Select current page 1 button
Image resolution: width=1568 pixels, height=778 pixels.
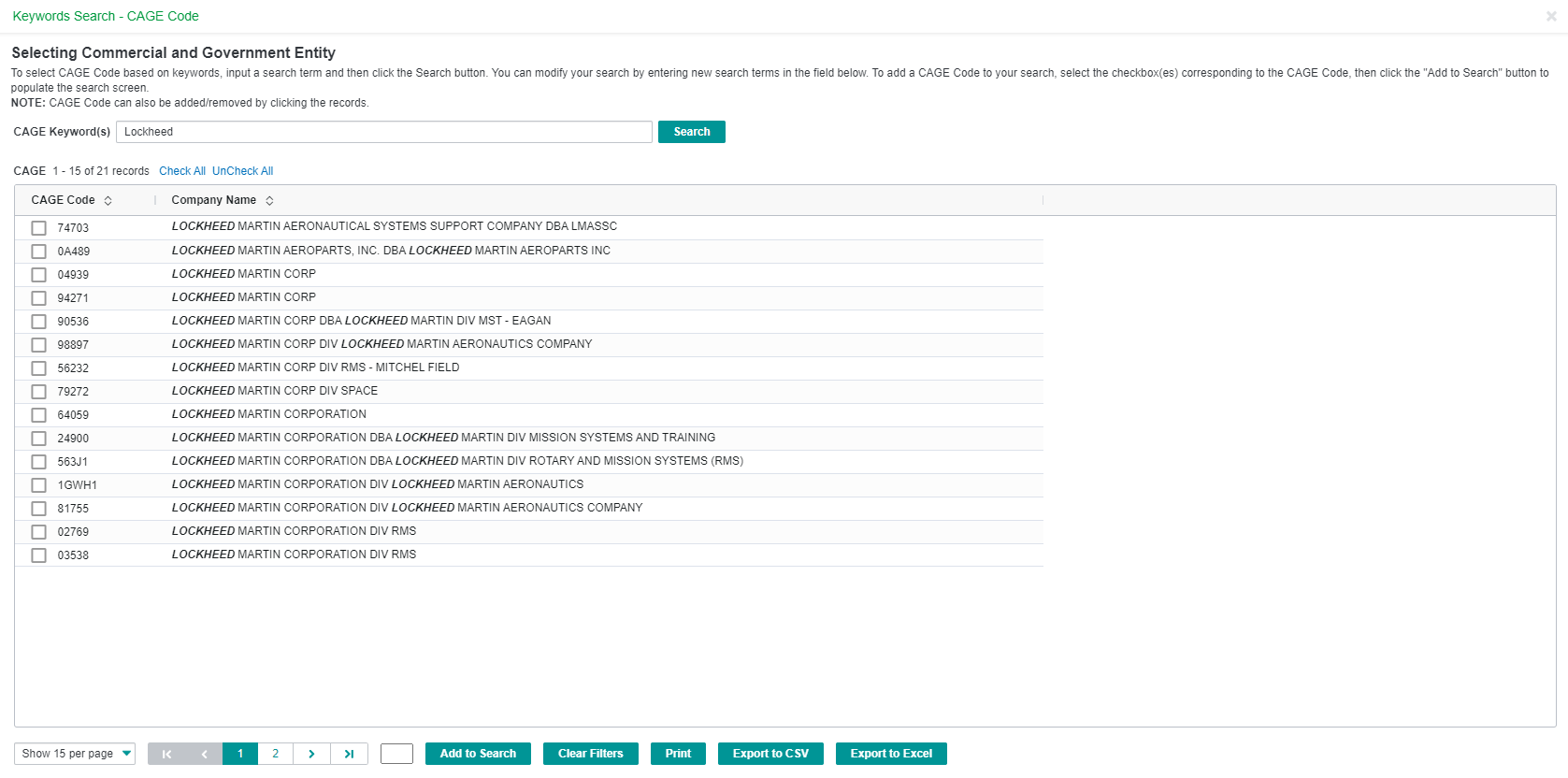[240, 754]
